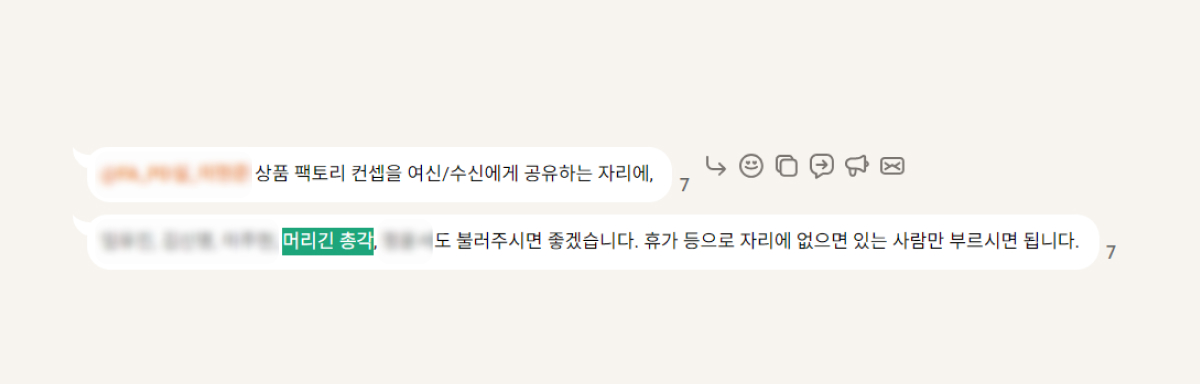Click the text 불러주시면 좋겠습니다 in the second message

tap(535, 241)
